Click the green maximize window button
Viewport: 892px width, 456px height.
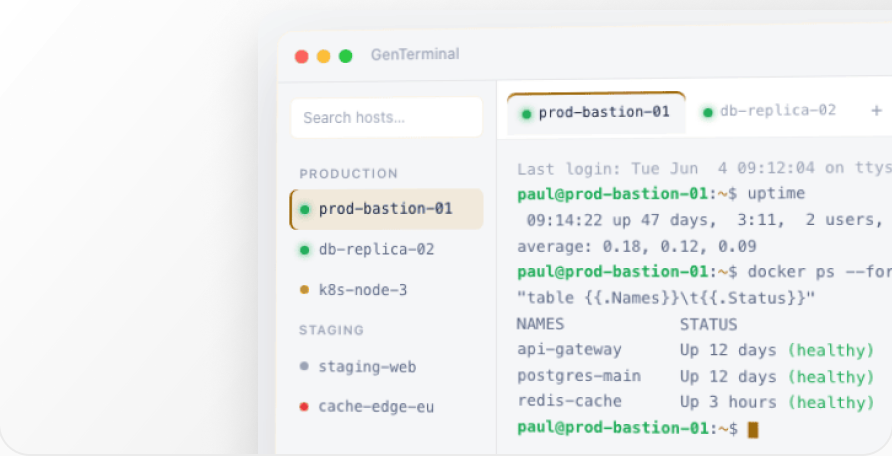pos(345,56)
